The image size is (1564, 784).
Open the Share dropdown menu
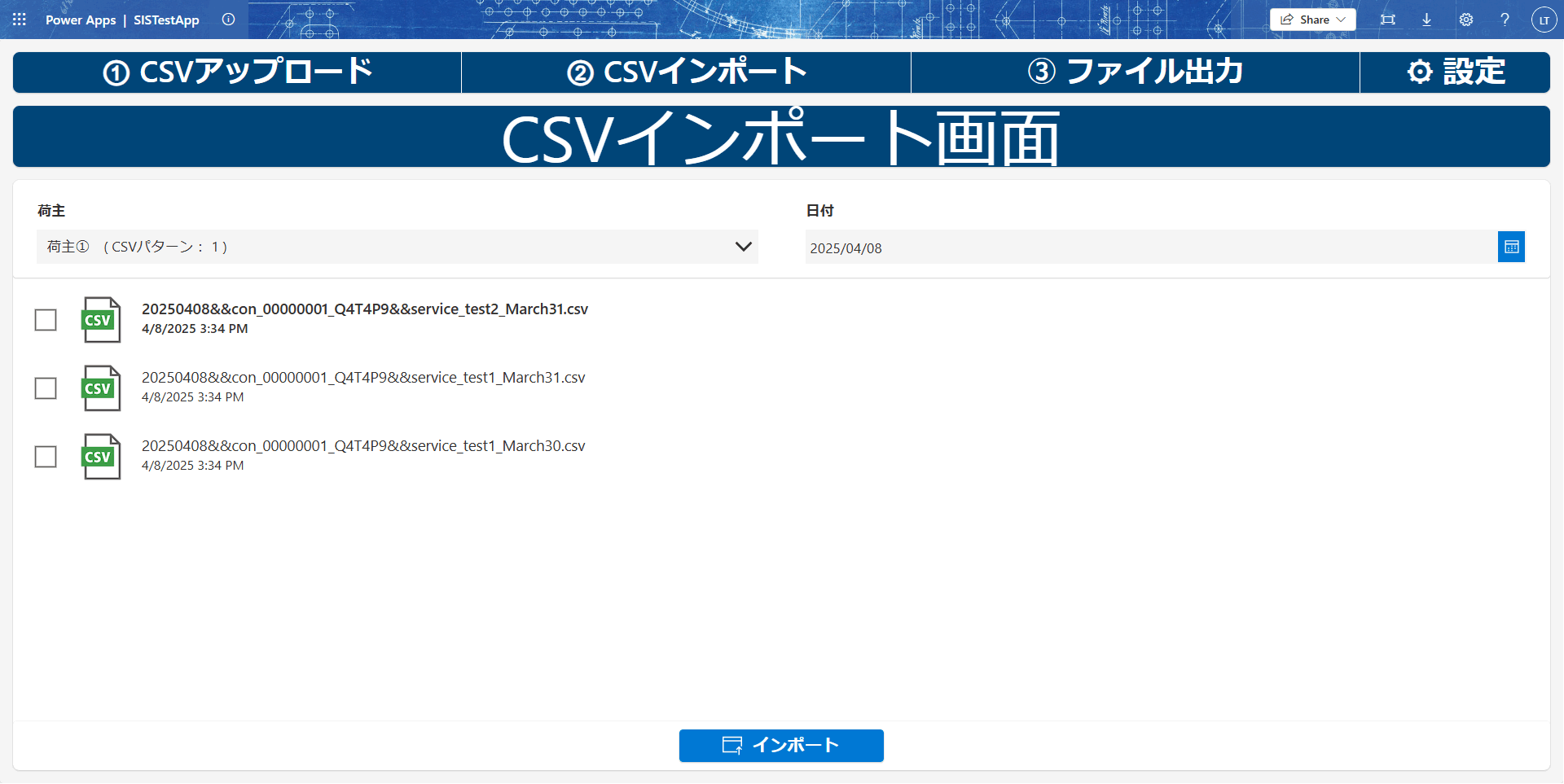[x=1312, y=20]
